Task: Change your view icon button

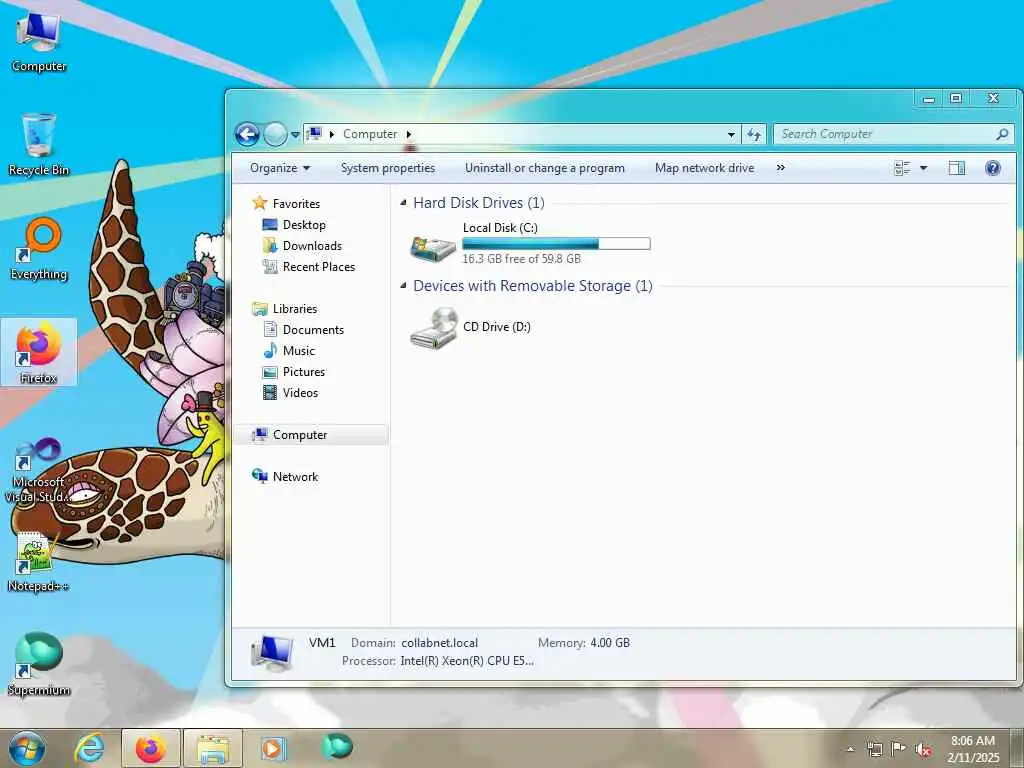Action: [902, 168]
